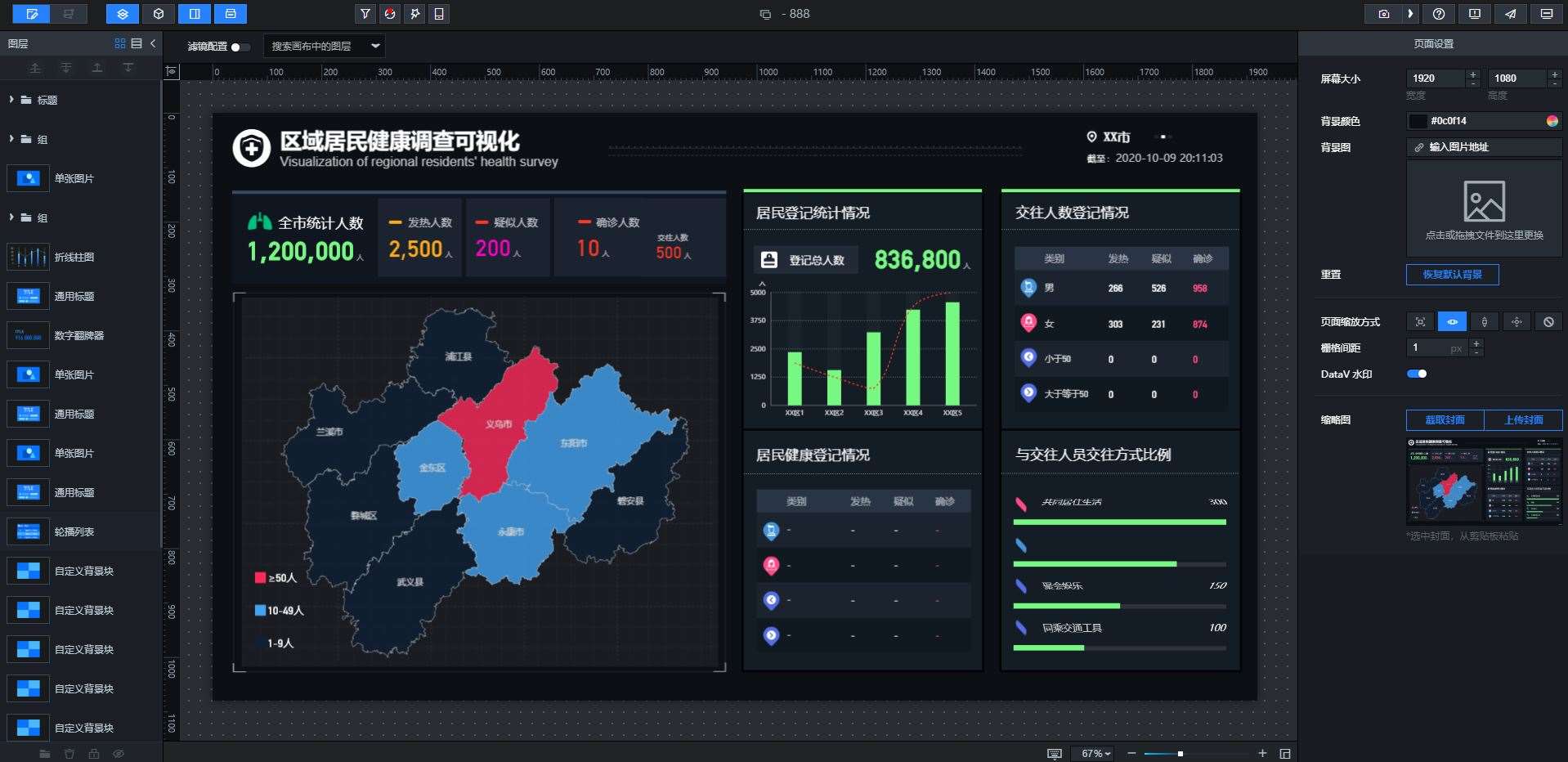Viewport: 1568px width, 762px height.
Task: Delete selected layer with the trash icon
Action: point(69,754)
